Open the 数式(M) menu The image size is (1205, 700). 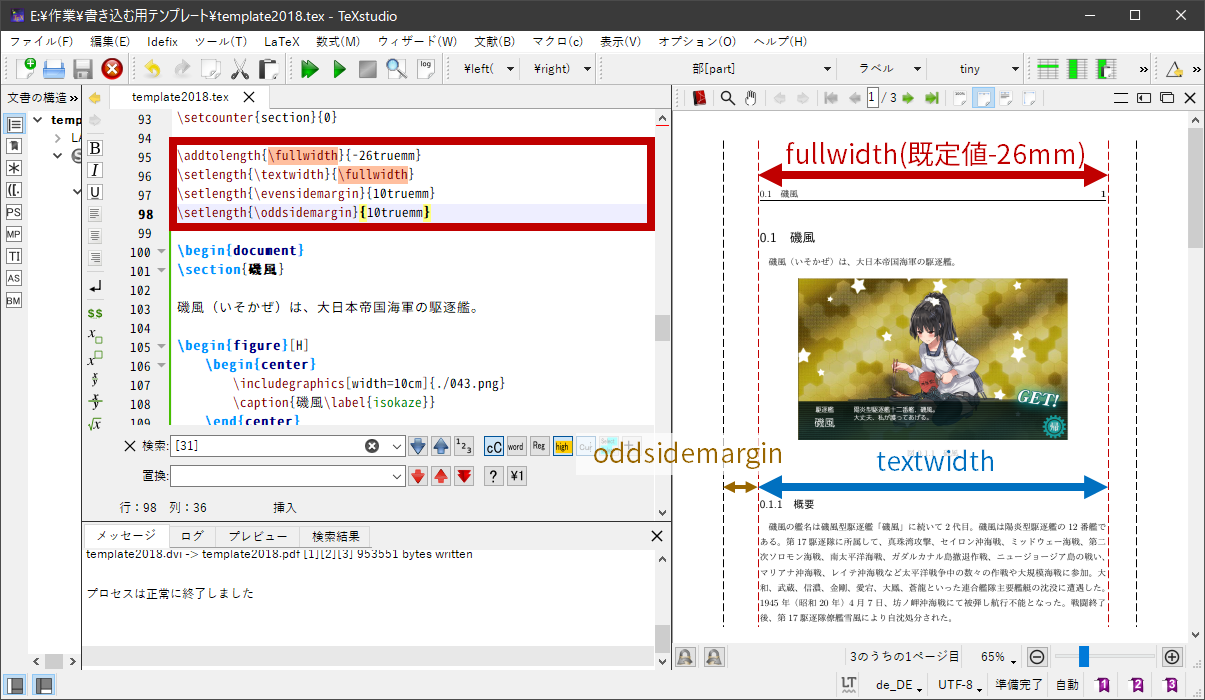[338, 41]
